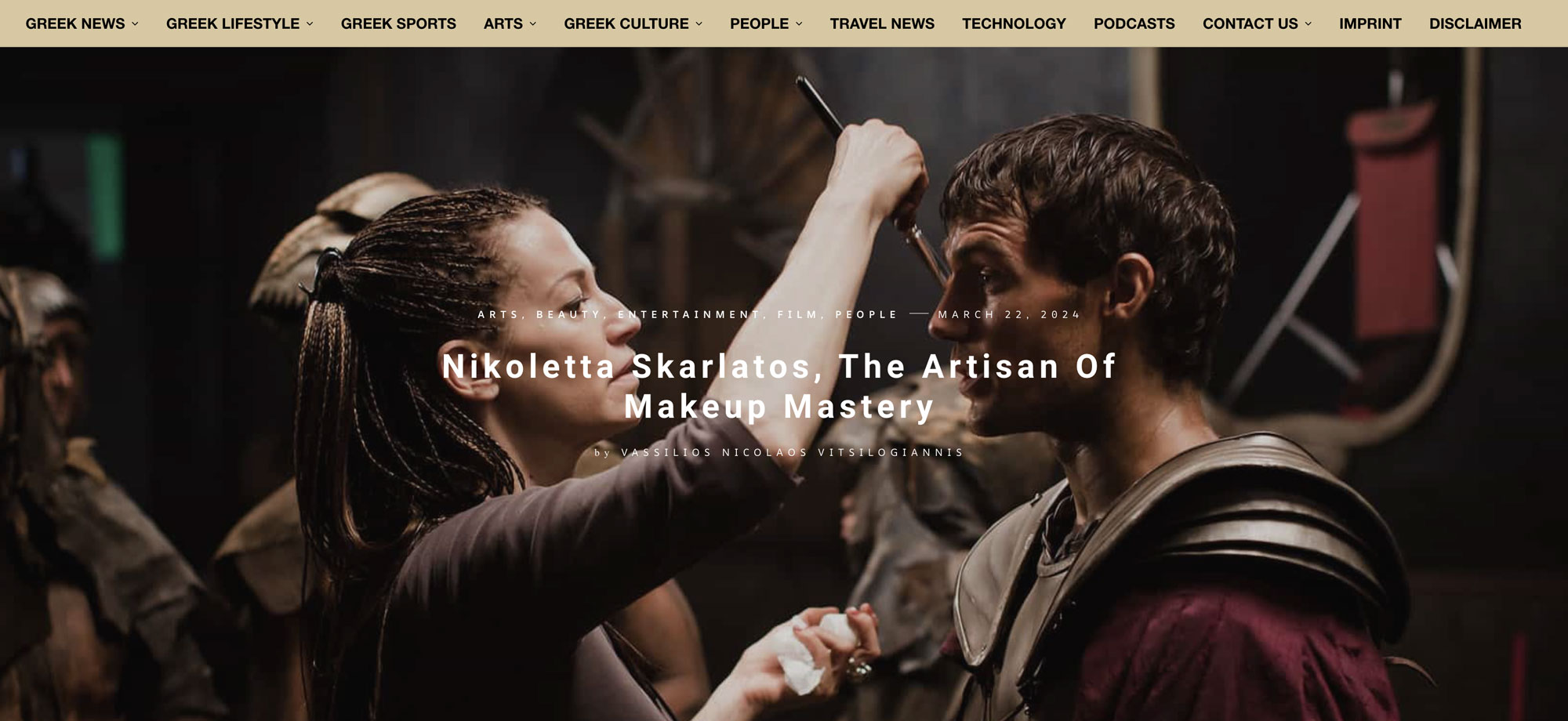Open the article title about Nikoletta Skarlatos
Screen dimensions: 1568x721
pos(779,386)
